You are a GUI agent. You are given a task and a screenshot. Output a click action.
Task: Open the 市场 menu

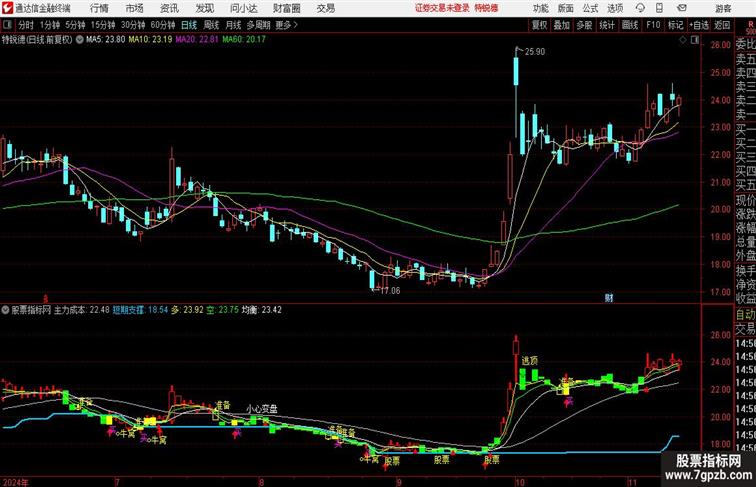(x=135, y=8)
